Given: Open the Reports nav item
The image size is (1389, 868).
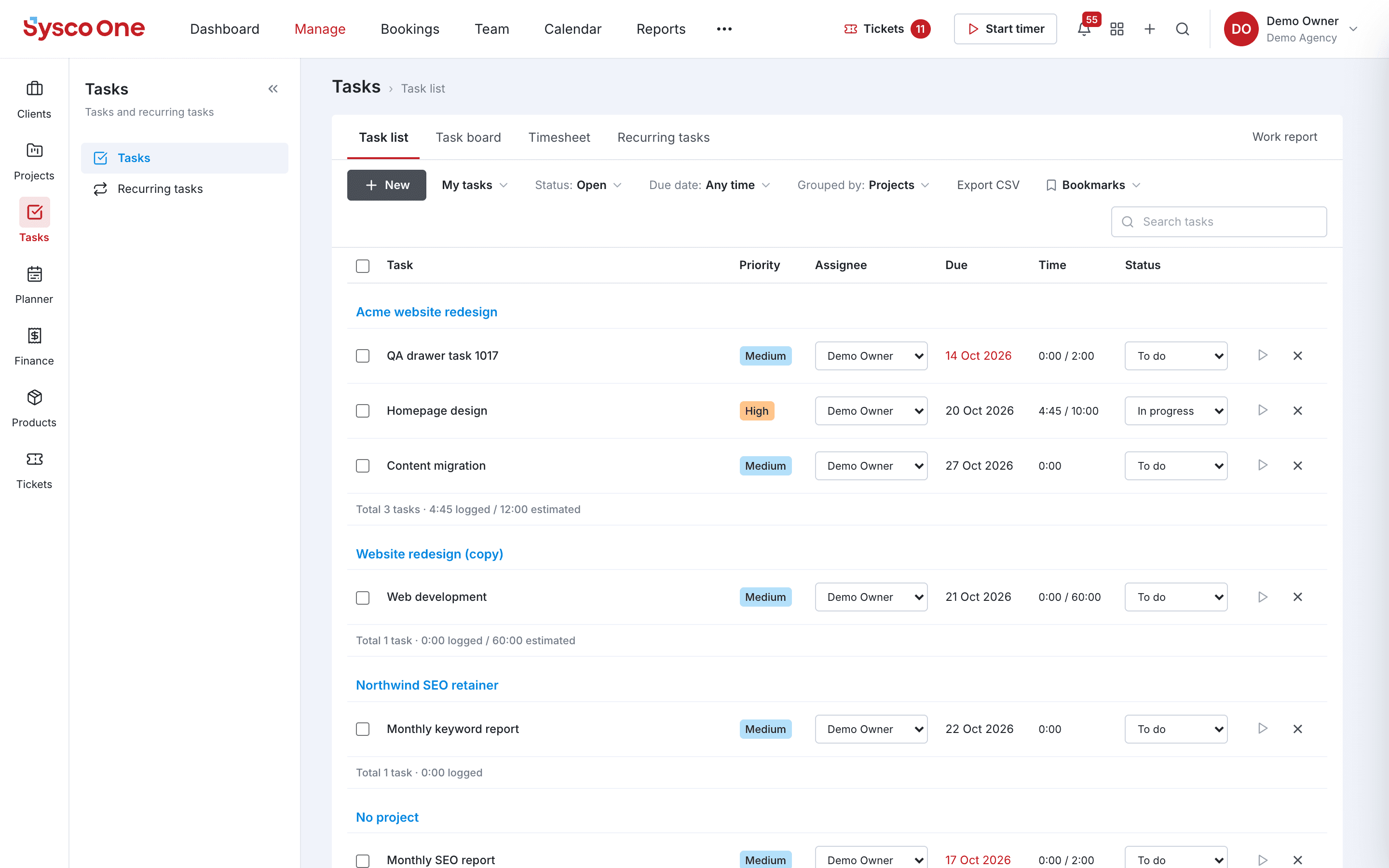Looking at the screenshot, I should [x=661, y=29].
